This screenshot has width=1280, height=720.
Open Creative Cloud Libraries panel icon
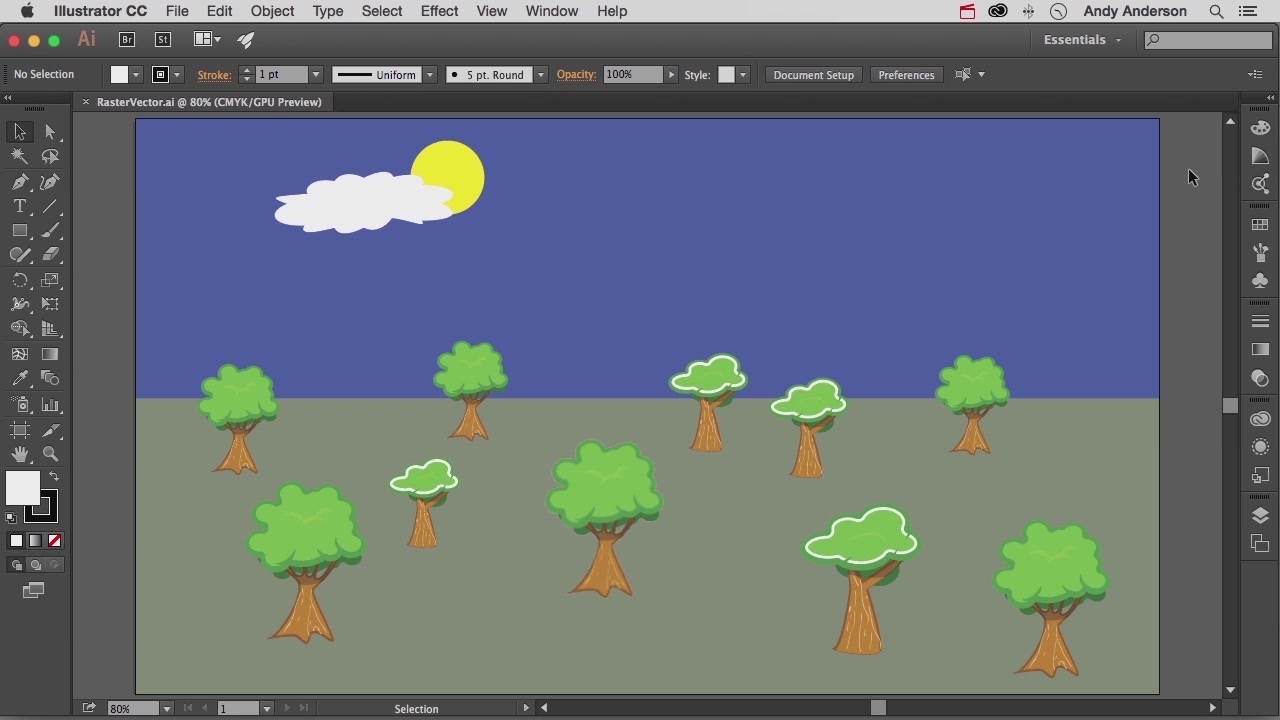pos(1260,419)
